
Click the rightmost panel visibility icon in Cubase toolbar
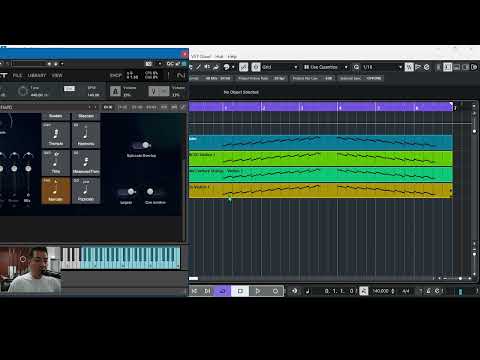coord(474,67)
